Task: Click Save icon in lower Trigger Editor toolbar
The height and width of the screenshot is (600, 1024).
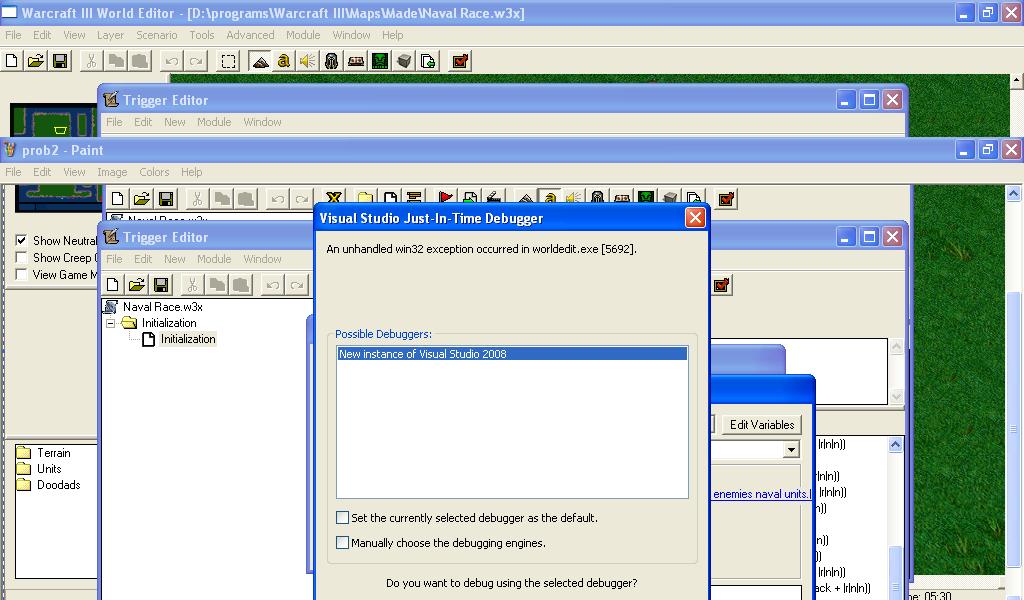Action: coord(161,285)
